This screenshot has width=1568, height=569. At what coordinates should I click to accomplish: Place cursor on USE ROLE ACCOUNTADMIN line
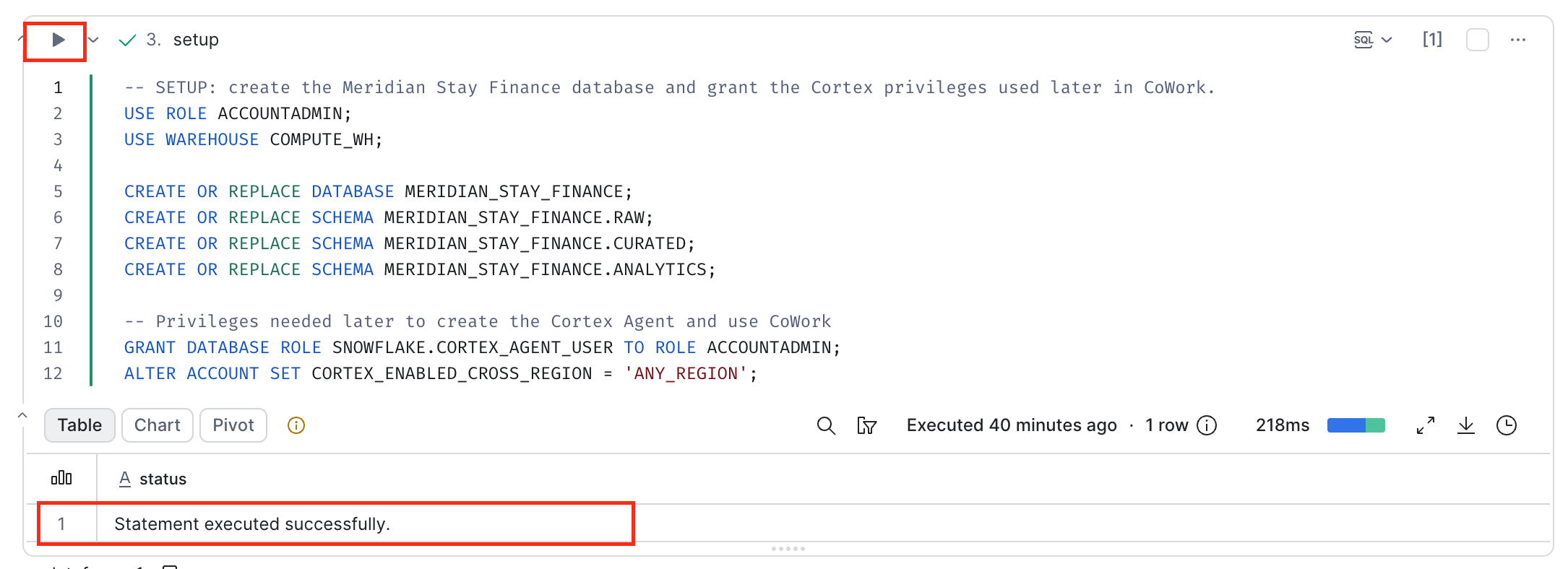tap(238, 113)
